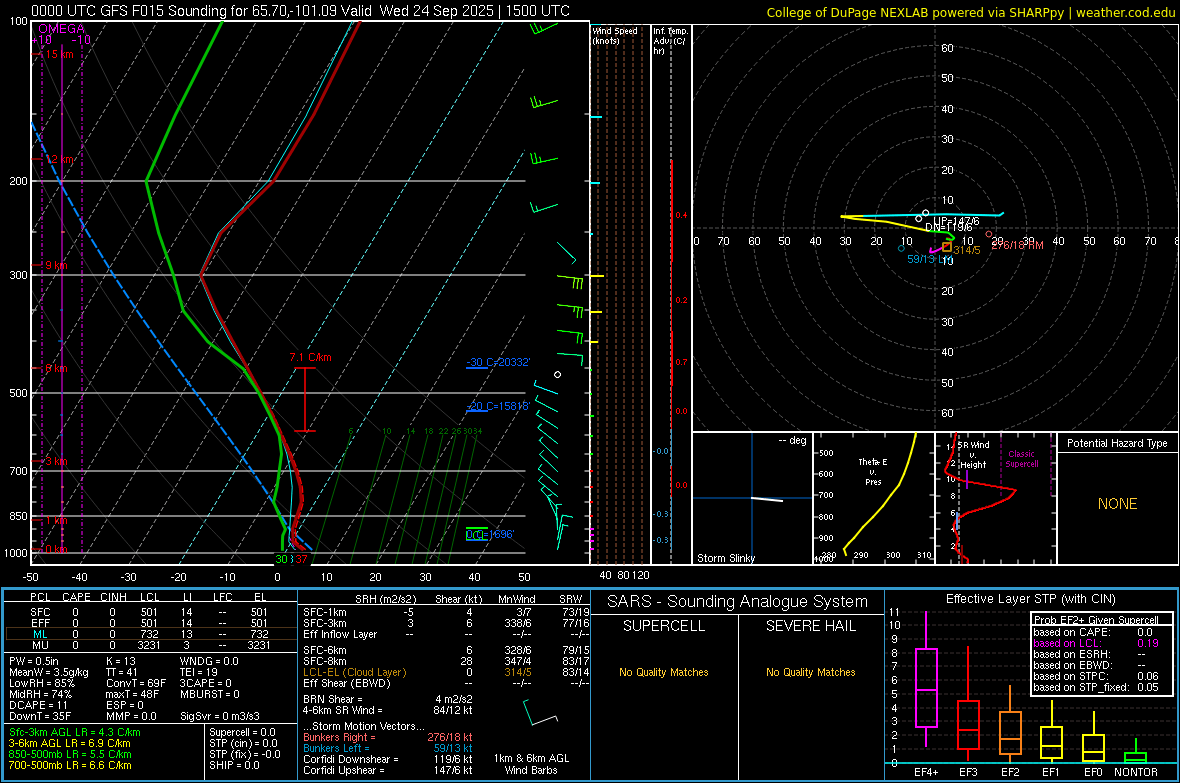Click the '15 km' height marker

59,54
